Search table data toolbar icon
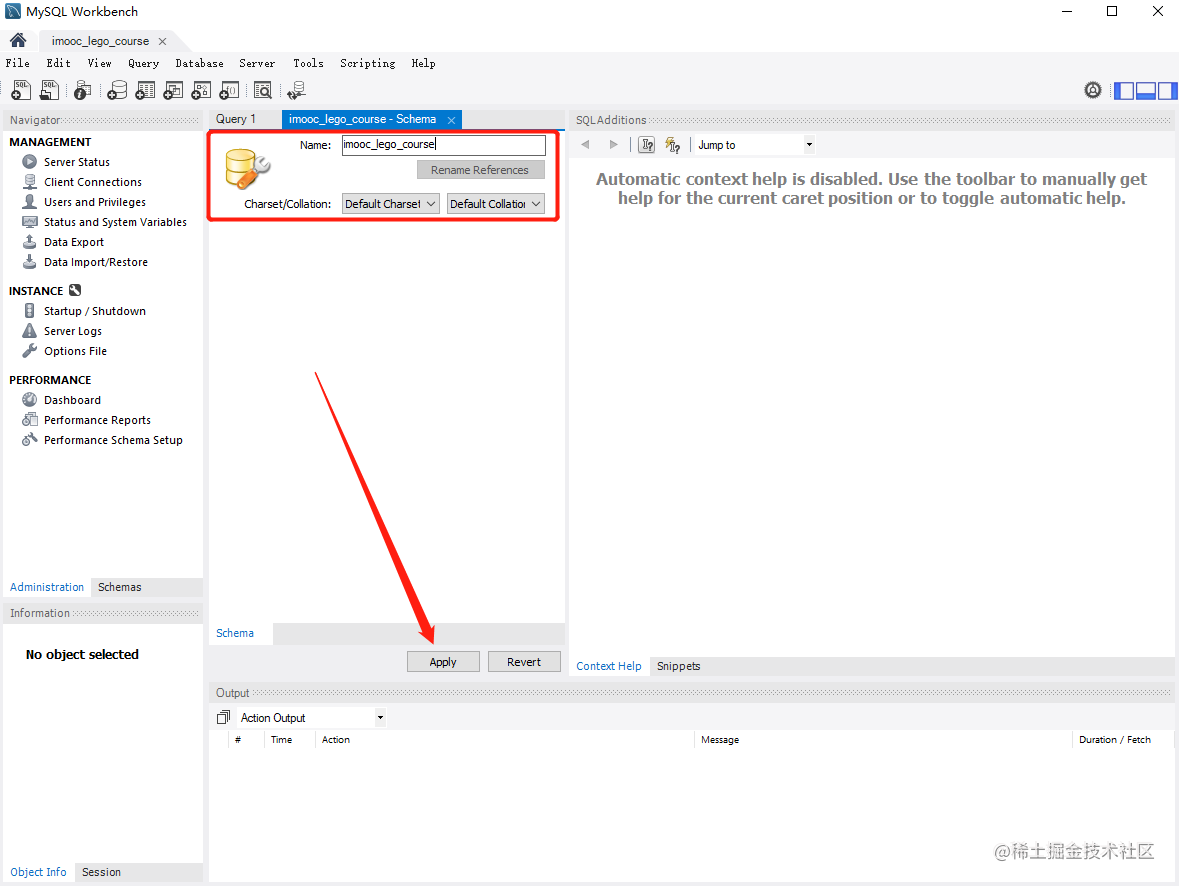This screenshot has width=1179, height=886. point(262,90)
